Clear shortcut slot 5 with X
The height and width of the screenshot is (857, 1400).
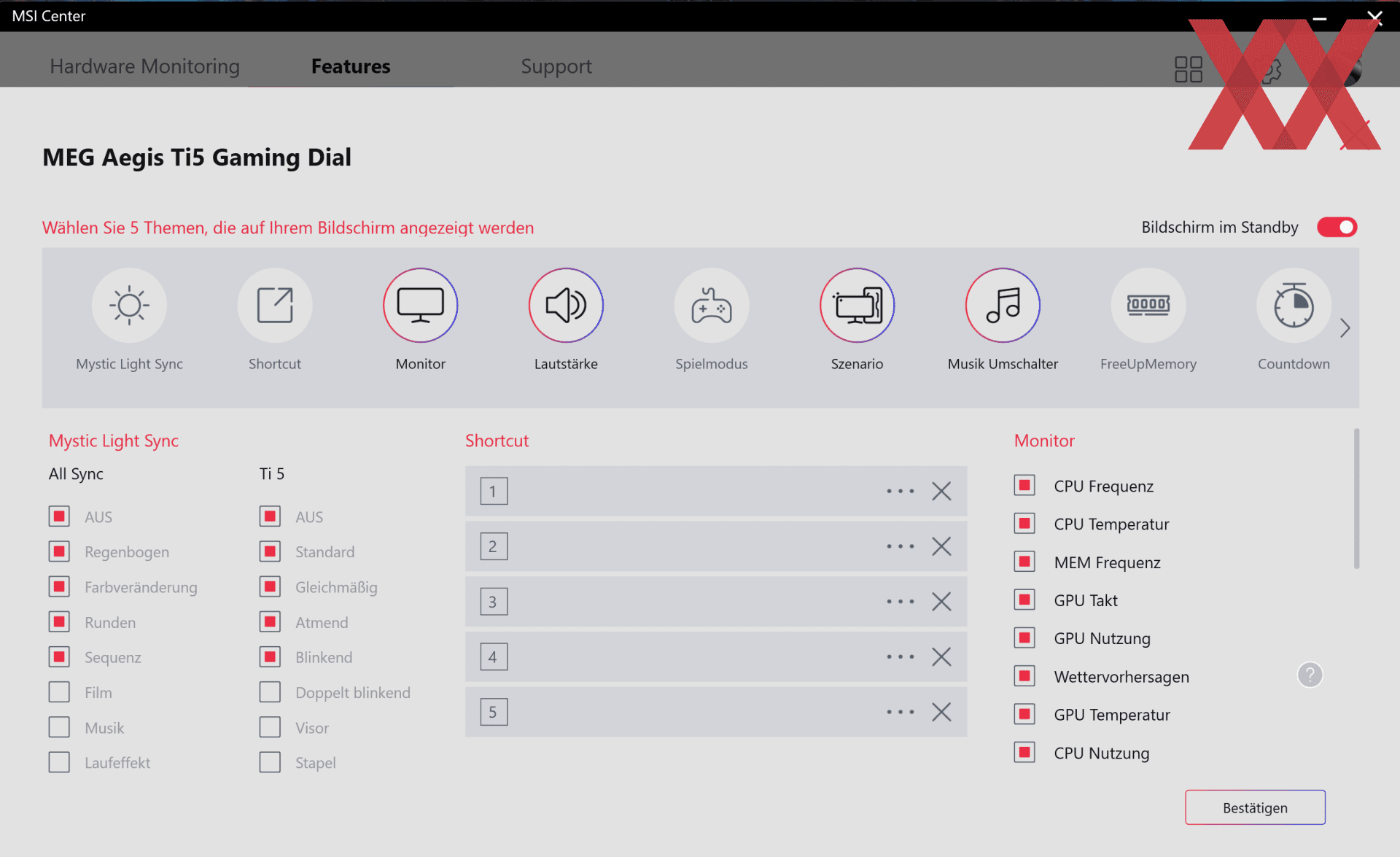pos(941,712)
